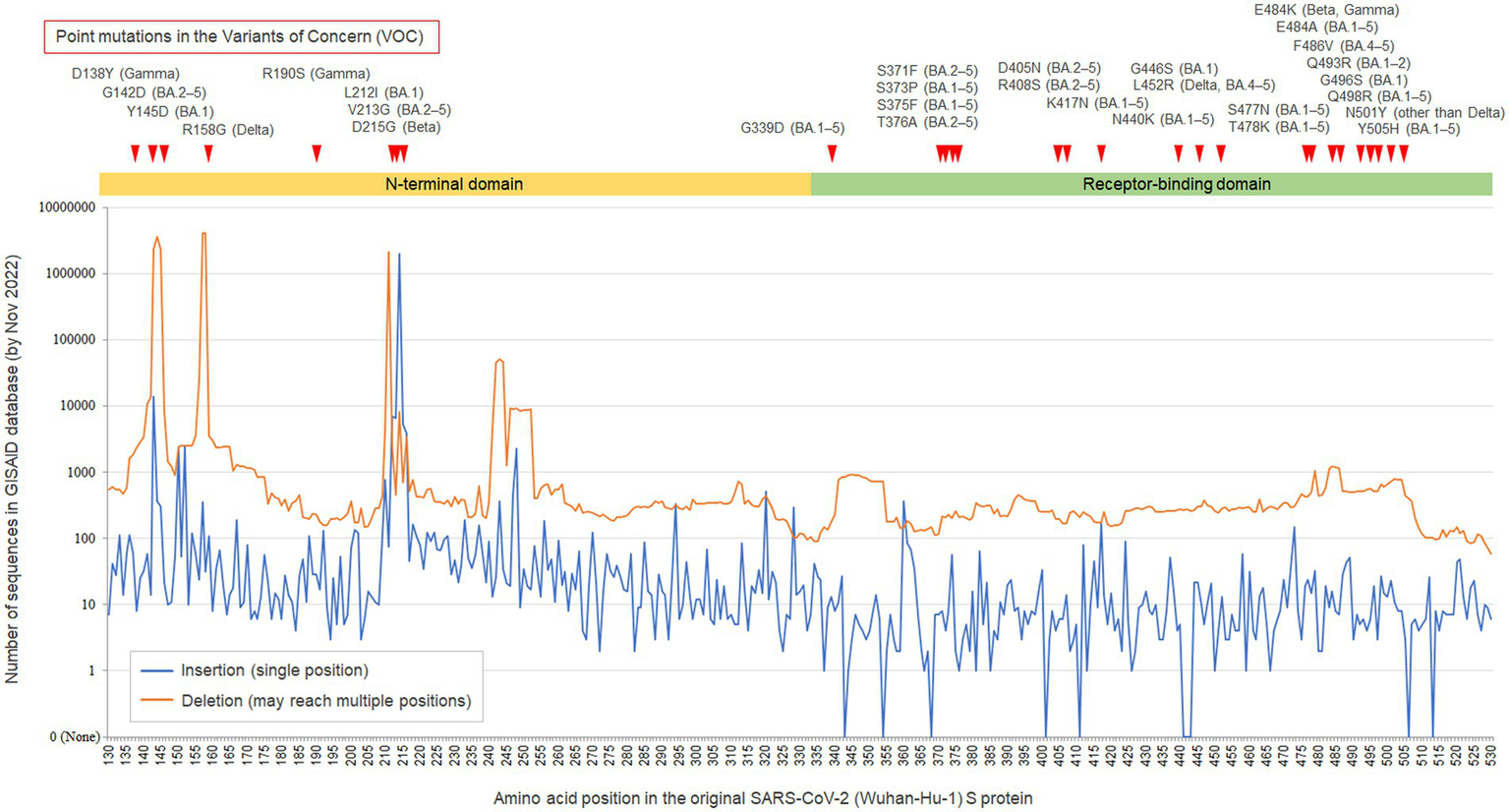Click the blue Insertion legend line
The image size is (1509, 812).
point(157,671)
